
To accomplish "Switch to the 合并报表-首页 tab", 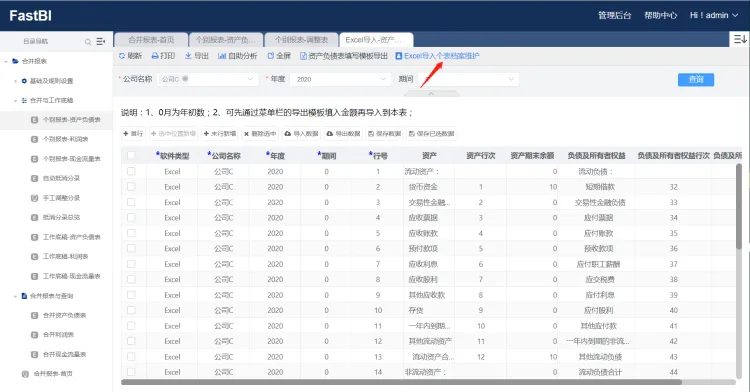I will coord(151,40).
